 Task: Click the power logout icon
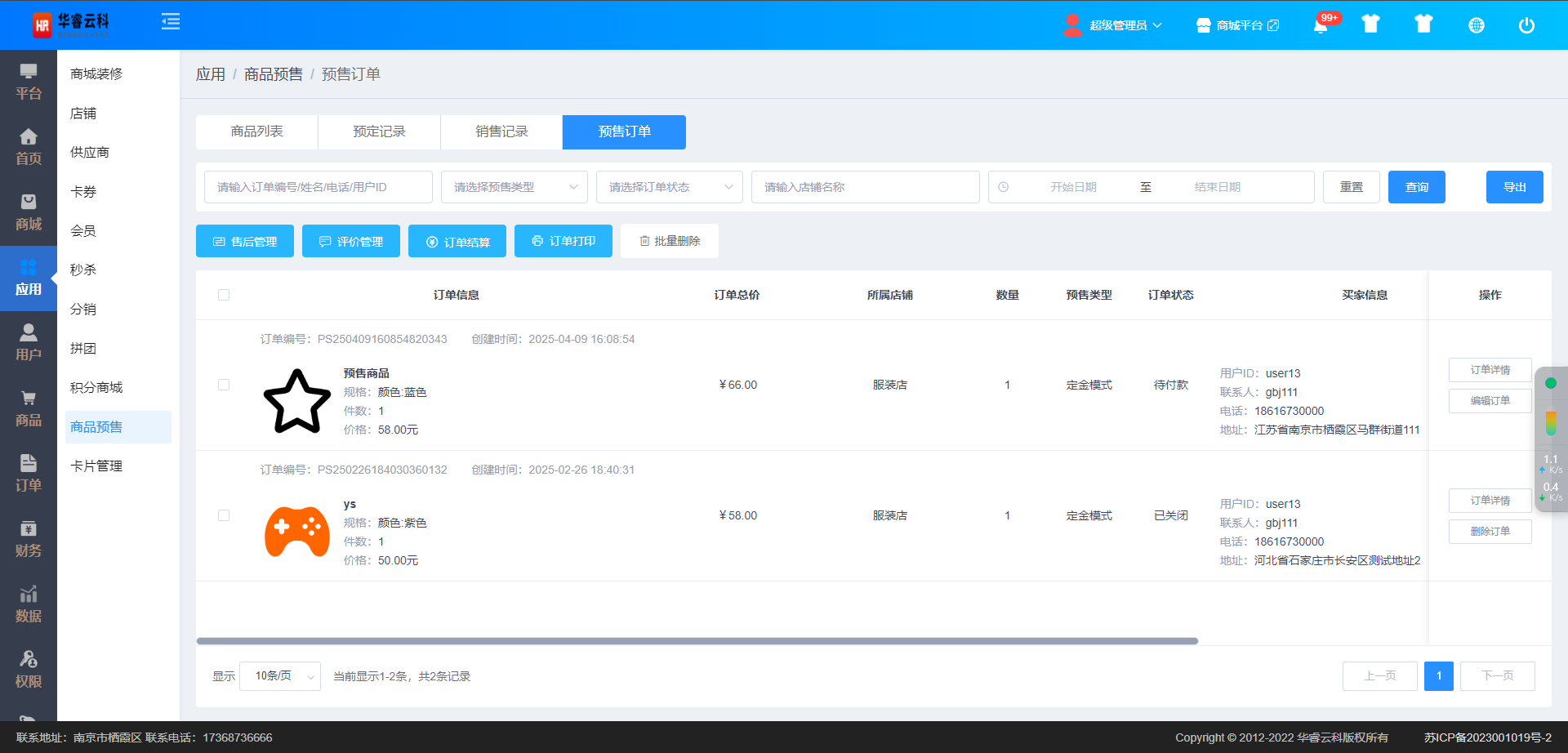pos(1526,25)
